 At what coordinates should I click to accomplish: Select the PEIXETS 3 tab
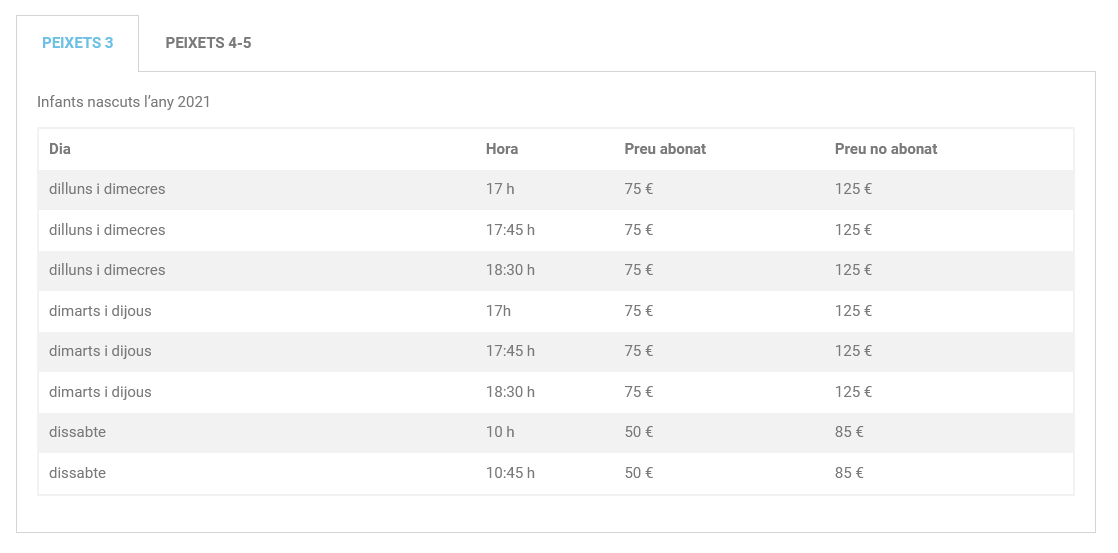(78, 43)
